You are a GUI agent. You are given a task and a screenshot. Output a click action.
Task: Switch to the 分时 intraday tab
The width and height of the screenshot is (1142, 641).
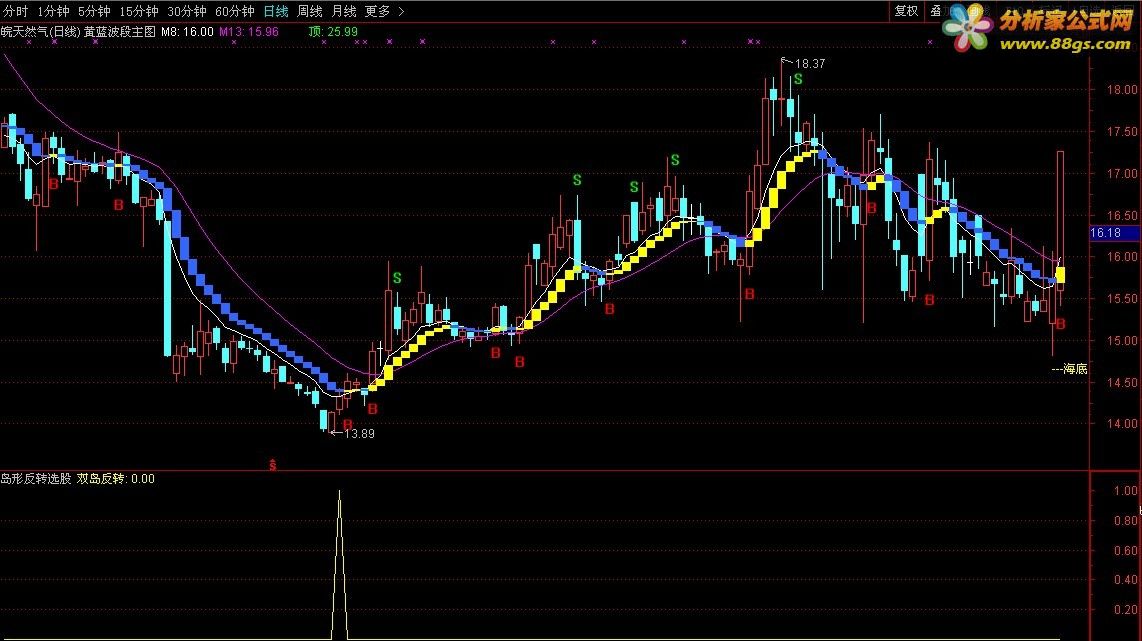point(15,11)
